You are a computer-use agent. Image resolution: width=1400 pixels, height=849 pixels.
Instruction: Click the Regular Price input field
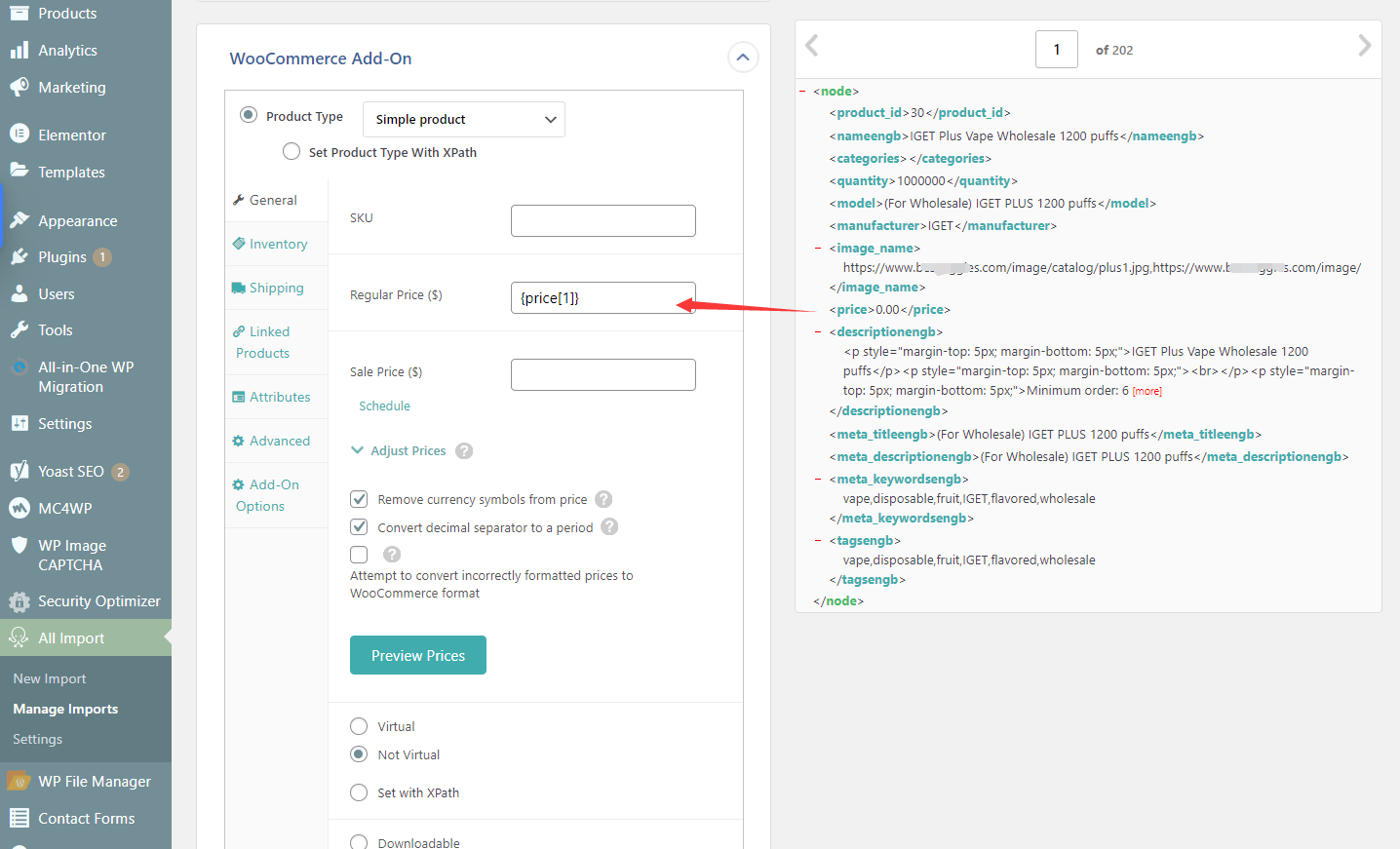(603, 297)
